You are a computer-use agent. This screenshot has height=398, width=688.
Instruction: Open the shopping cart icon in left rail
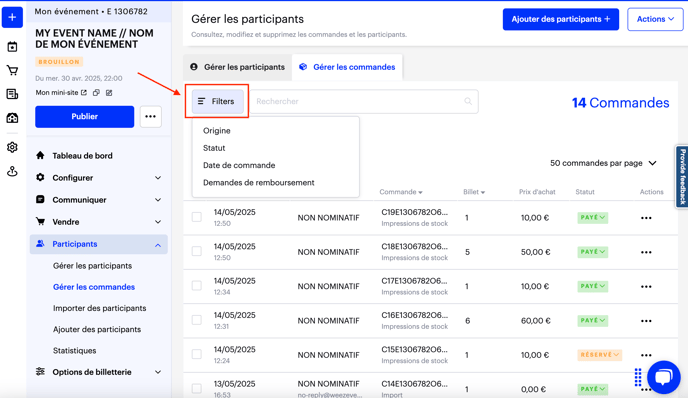coord(12,70)
